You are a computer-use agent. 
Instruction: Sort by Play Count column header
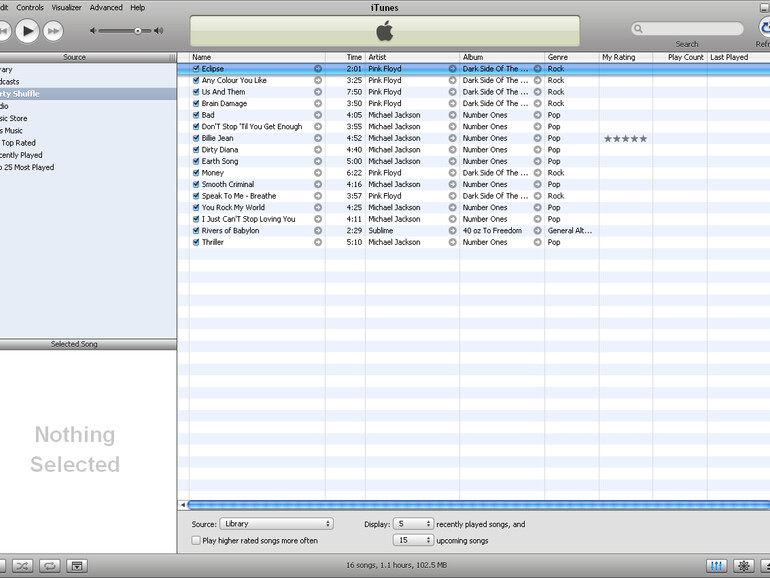(x=680, y=57)
